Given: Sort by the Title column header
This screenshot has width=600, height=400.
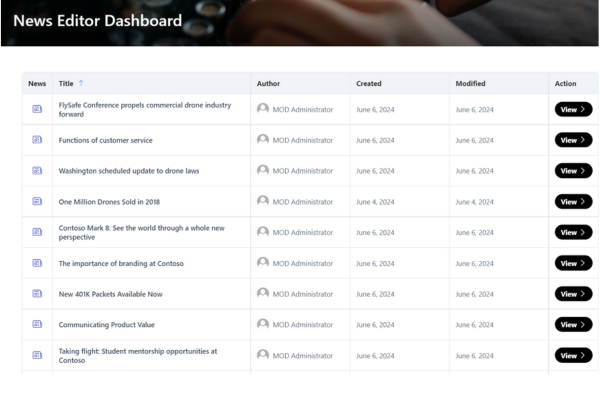Looking at the screenshot, I should [66, 83].
